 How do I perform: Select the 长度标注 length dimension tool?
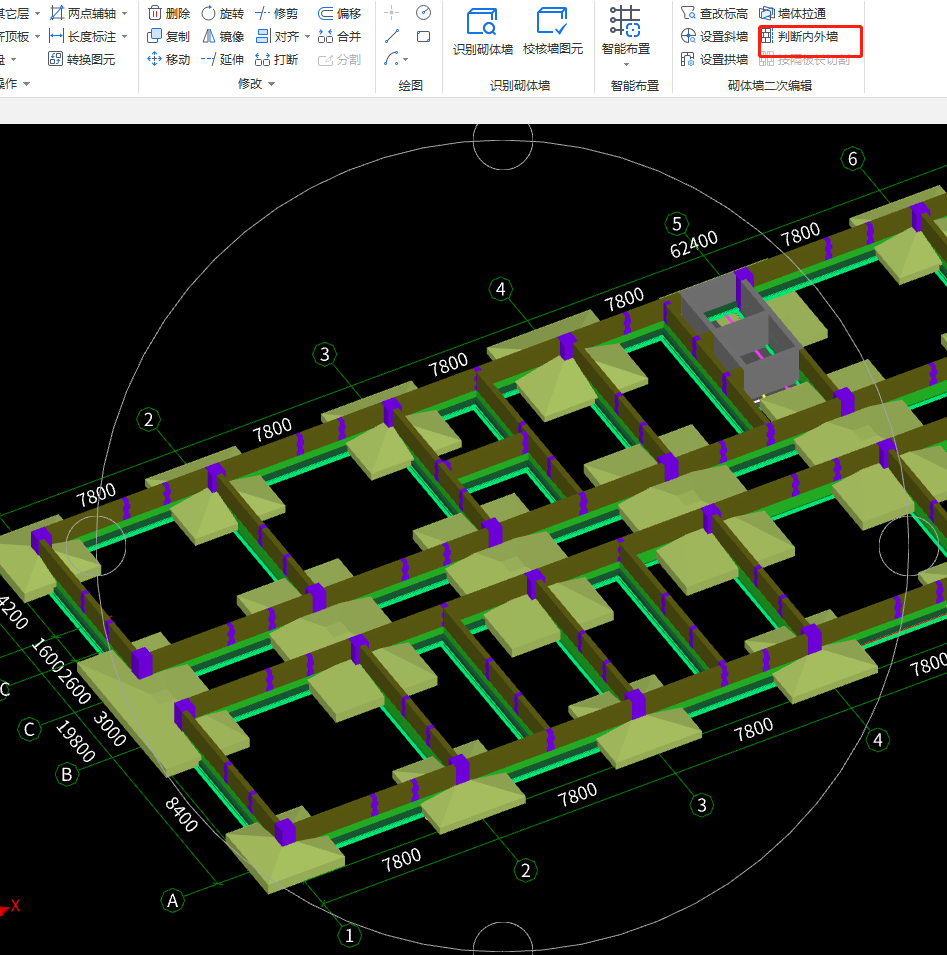(x=82, y=36)
